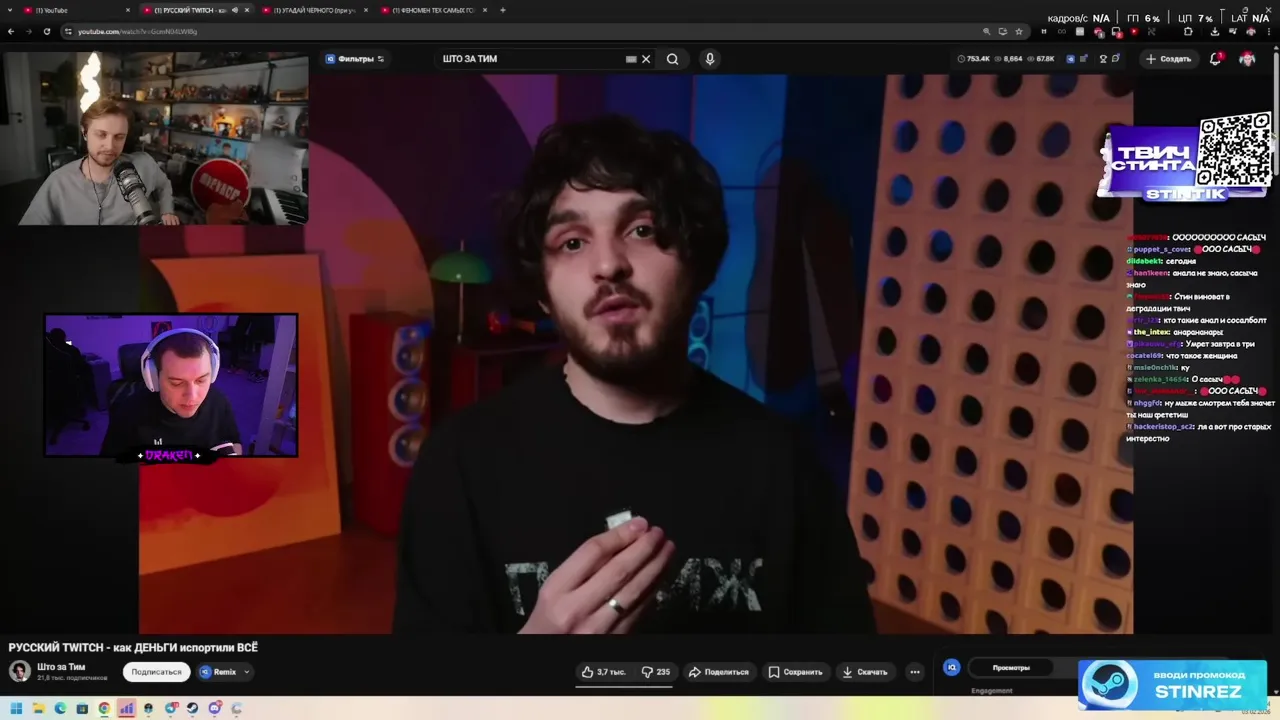Like the video with thumbs up
The width and height of the screenshot is (1280, 720).
coord(603,672)
